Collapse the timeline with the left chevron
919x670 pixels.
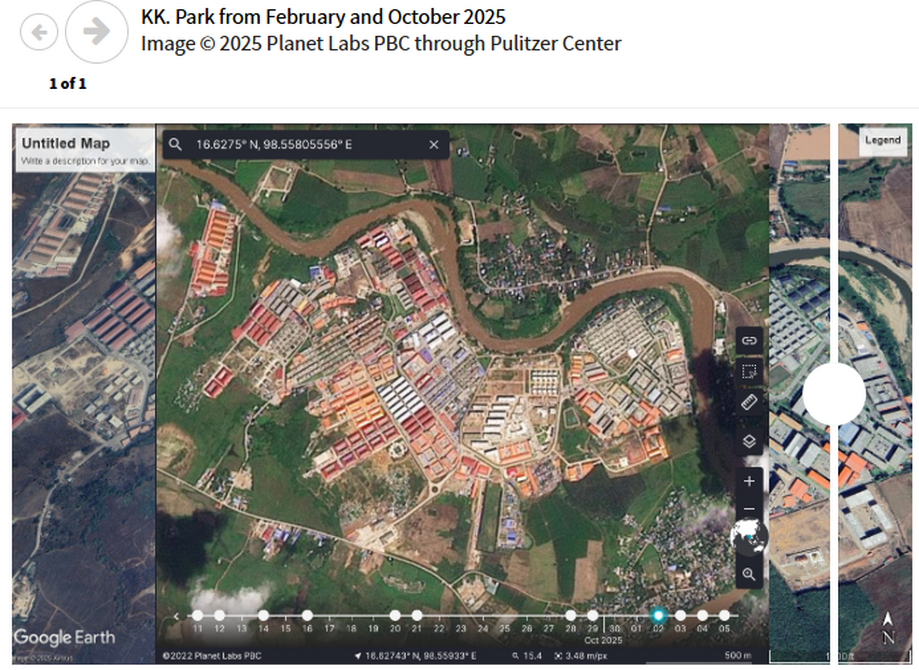point(176,616)
